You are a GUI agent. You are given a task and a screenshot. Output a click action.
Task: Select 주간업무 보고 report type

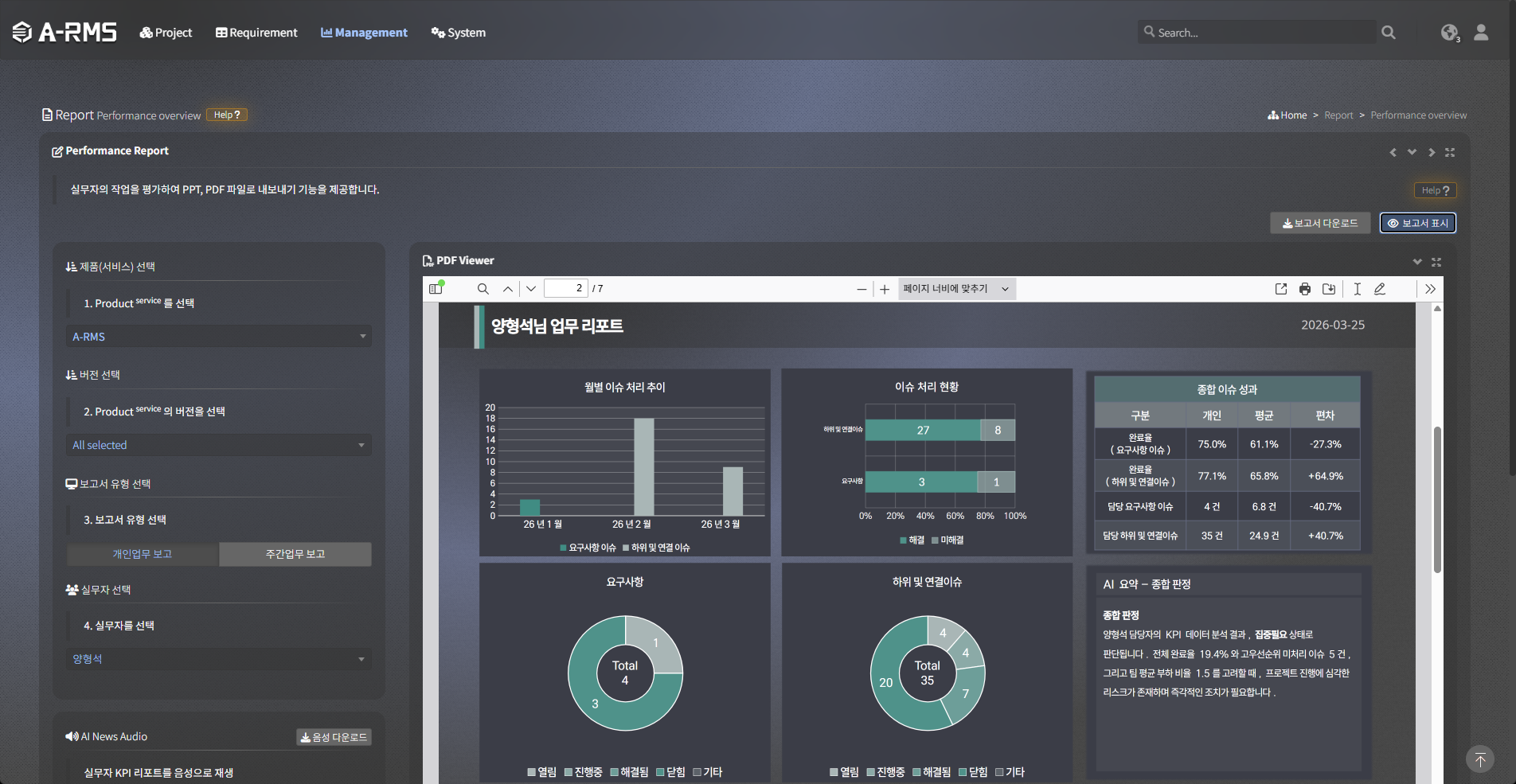pos(295,554)
